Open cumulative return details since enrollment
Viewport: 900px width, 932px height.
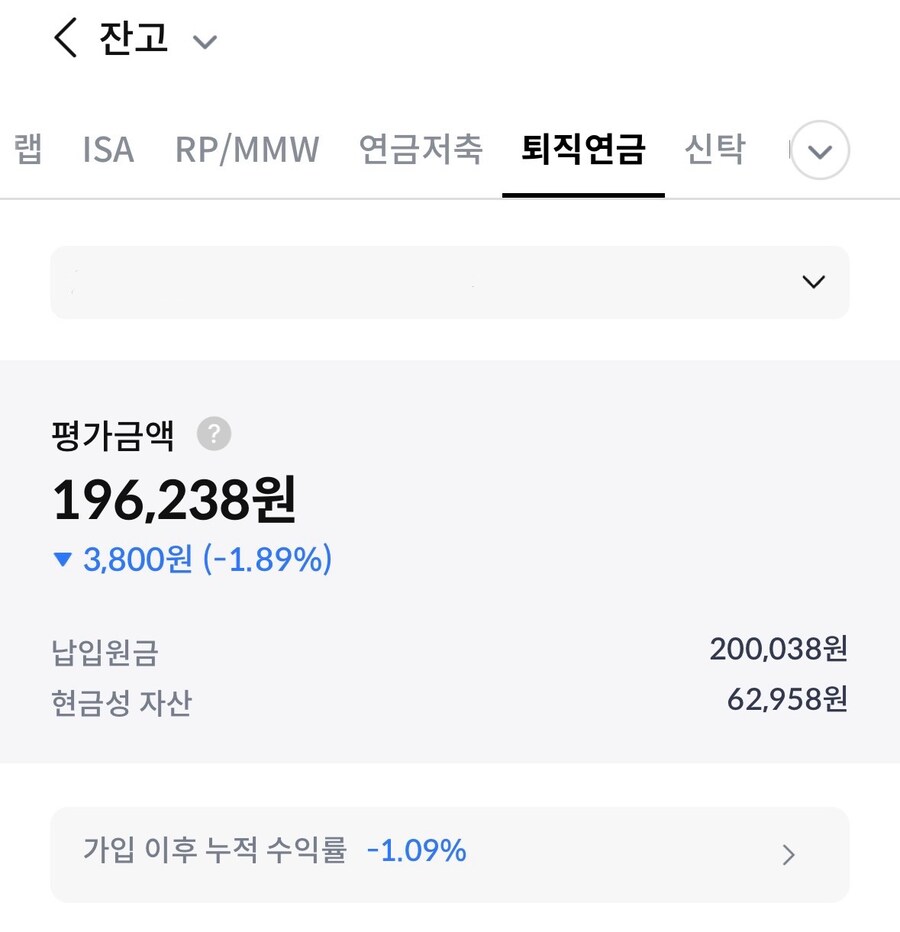click(449, 855)
